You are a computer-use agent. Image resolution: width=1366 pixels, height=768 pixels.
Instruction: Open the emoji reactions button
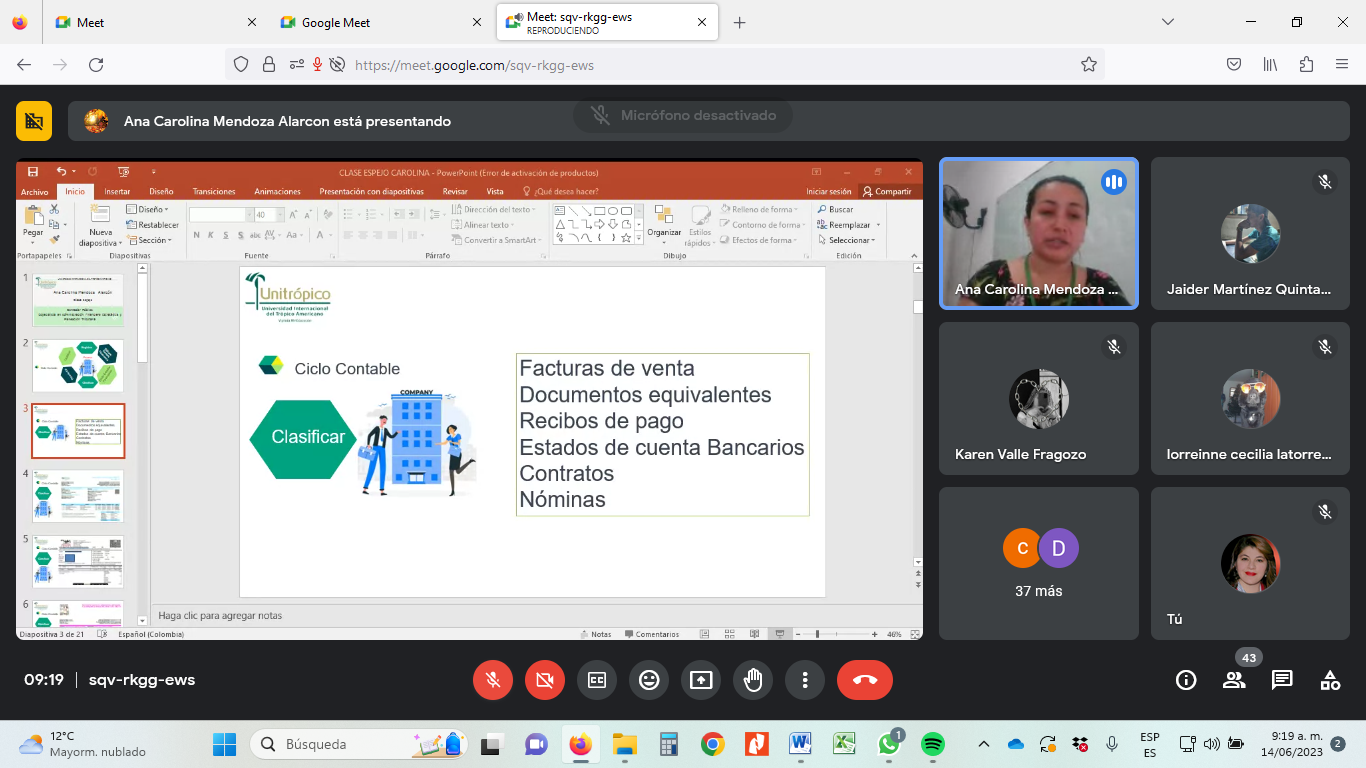click(649, 680)
